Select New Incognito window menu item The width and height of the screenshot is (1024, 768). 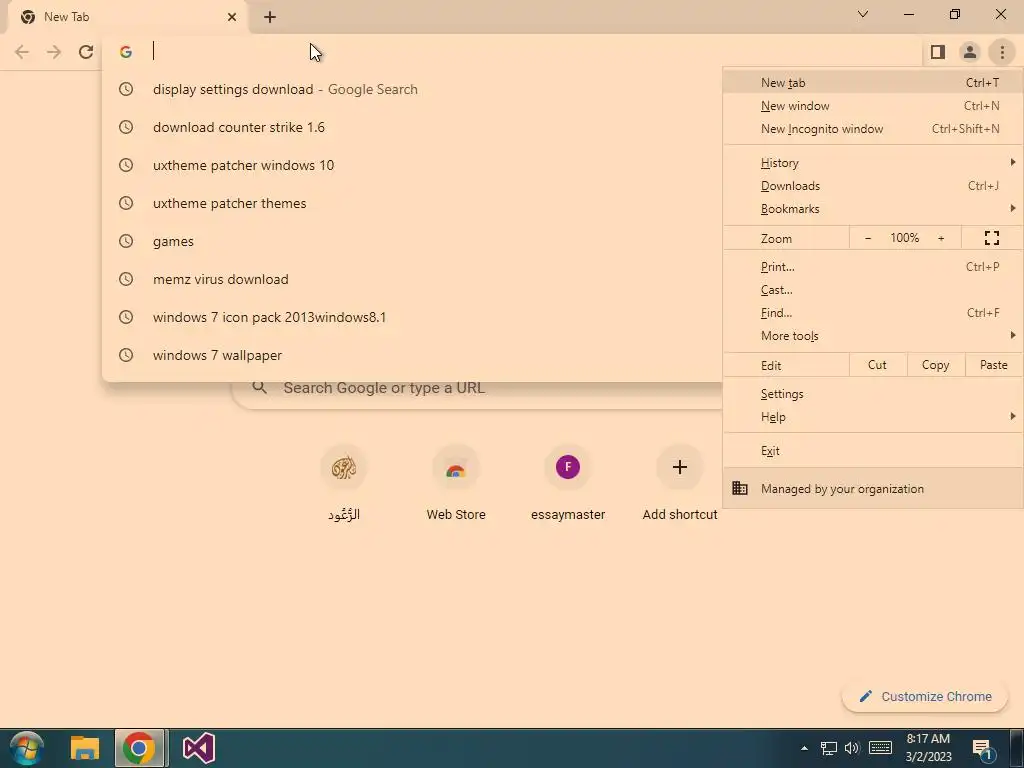click(872, 129)
